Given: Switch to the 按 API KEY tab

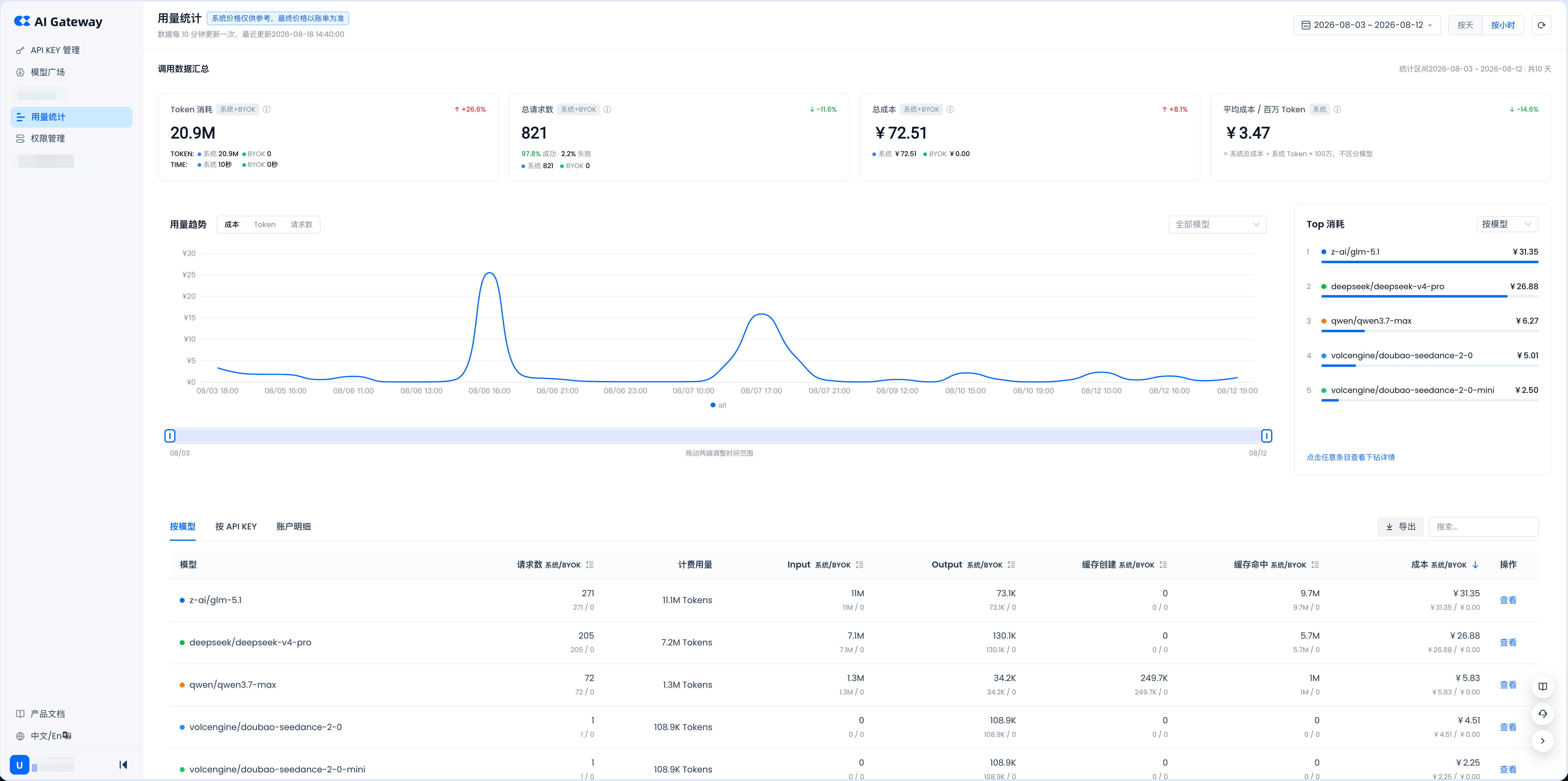Looking at the screenshot, I should 236,527.
